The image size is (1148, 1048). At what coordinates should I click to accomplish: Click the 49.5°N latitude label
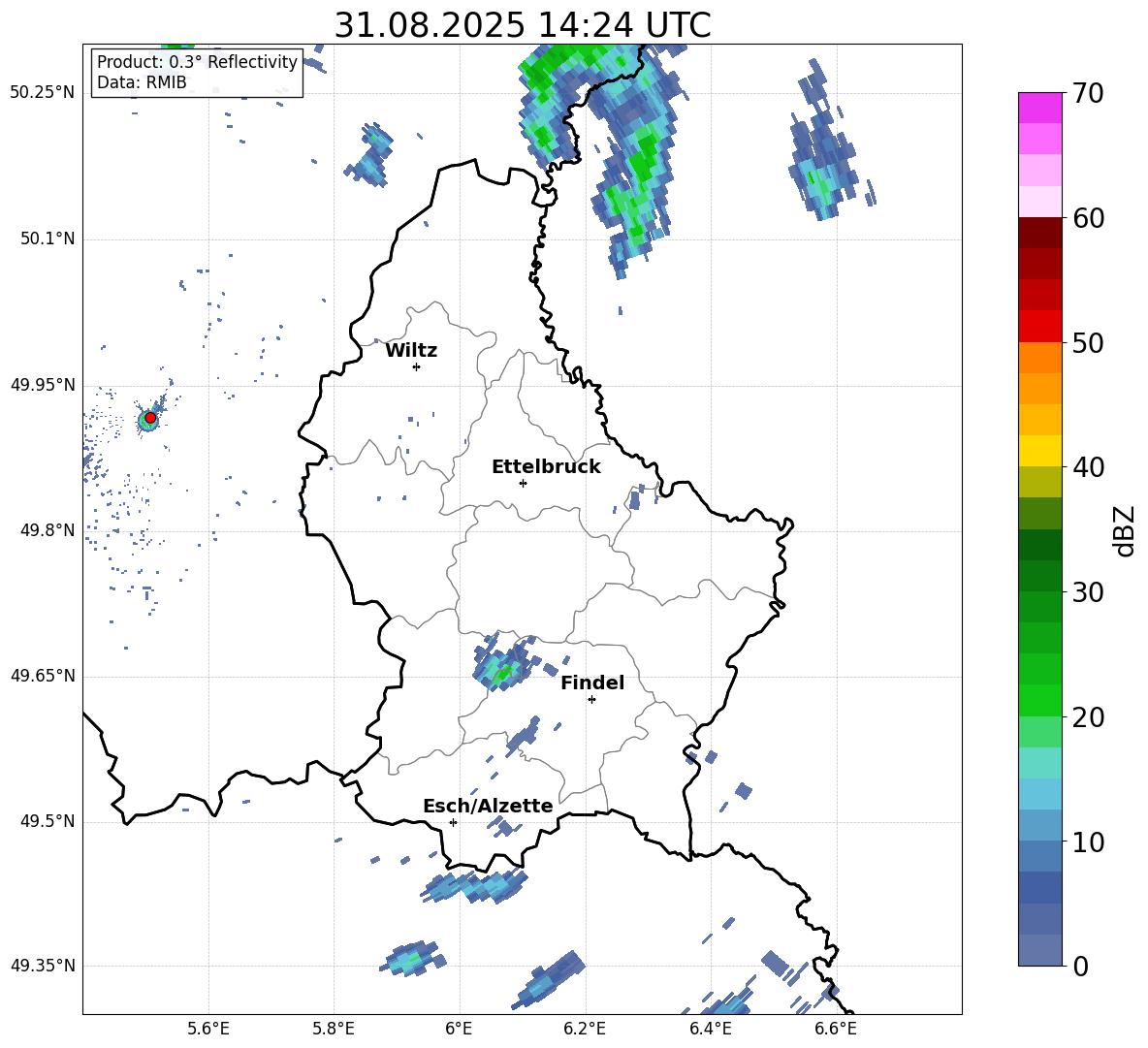coord(48,821)
